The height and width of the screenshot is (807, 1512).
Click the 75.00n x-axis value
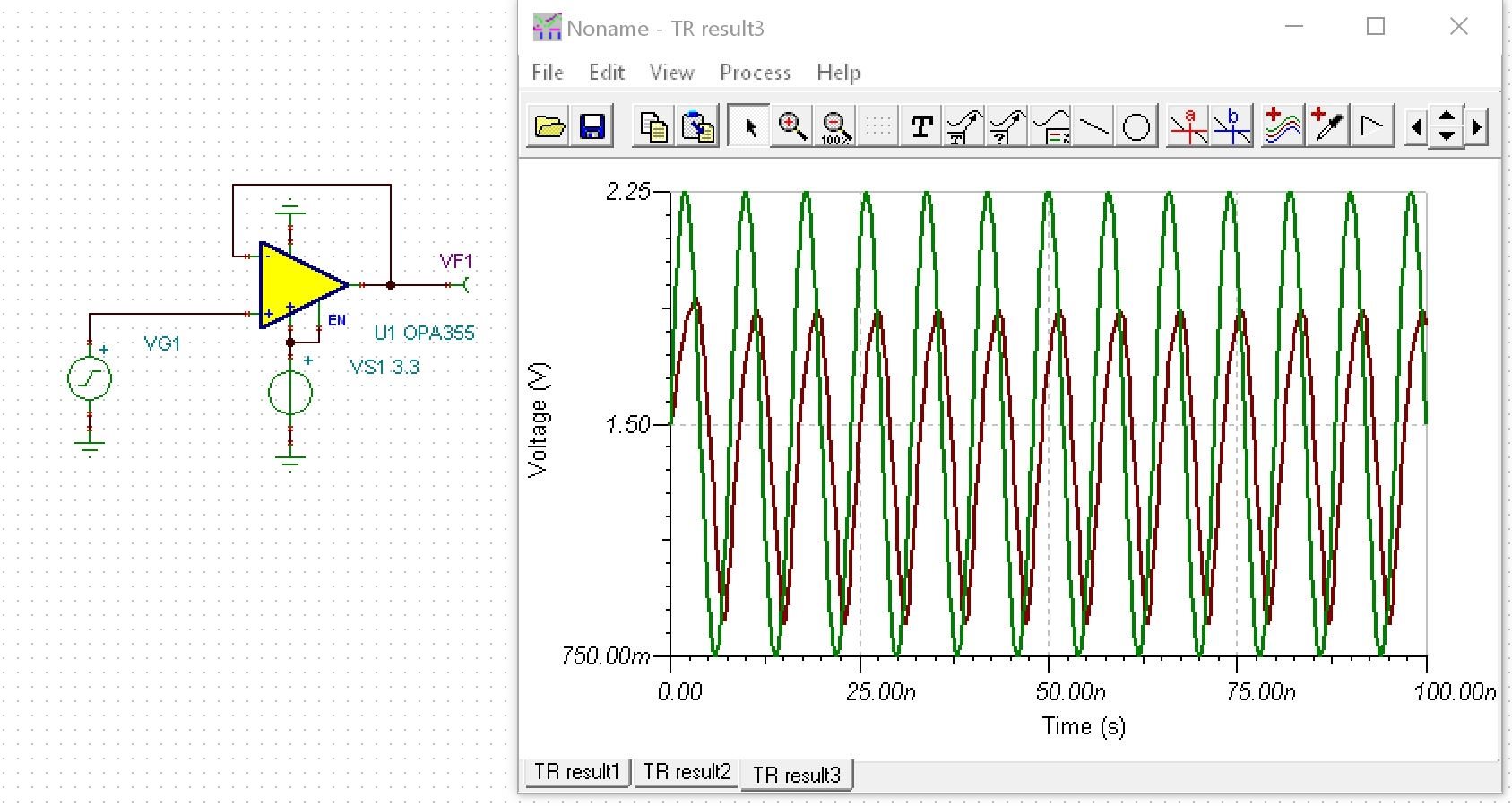pos(1261,692)
